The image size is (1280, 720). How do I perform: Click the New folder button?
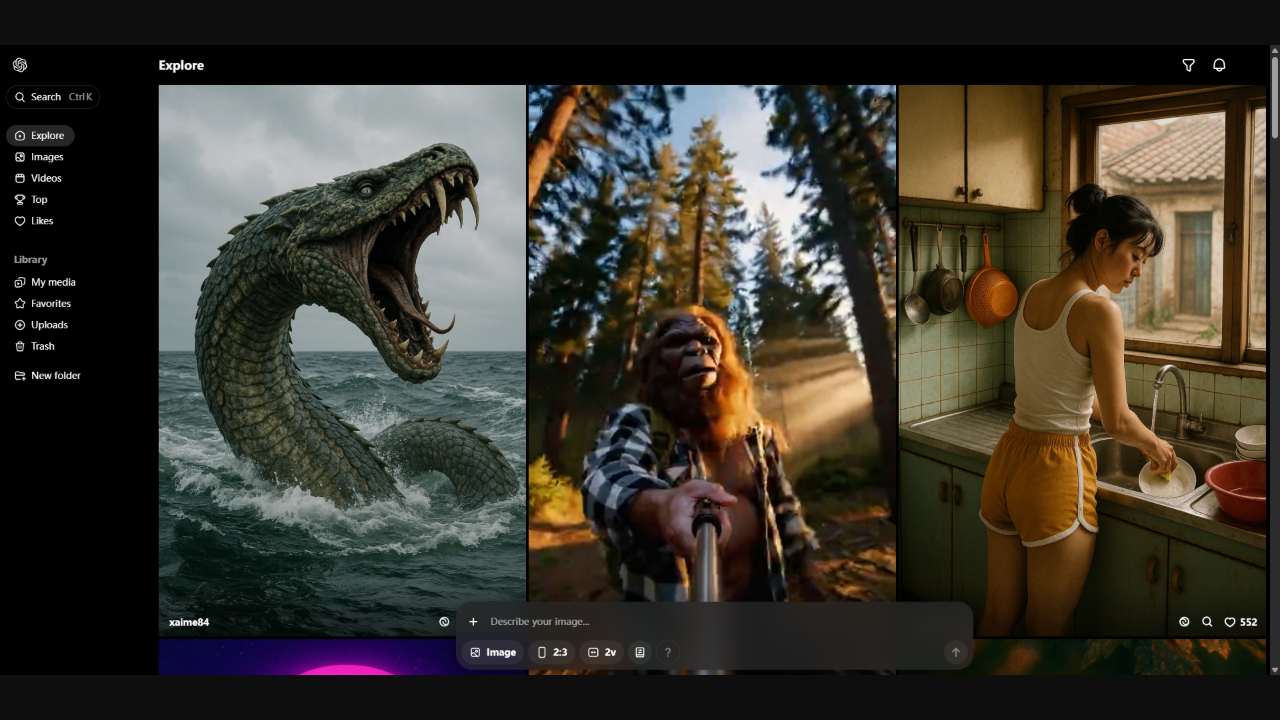tap(55, 375)
